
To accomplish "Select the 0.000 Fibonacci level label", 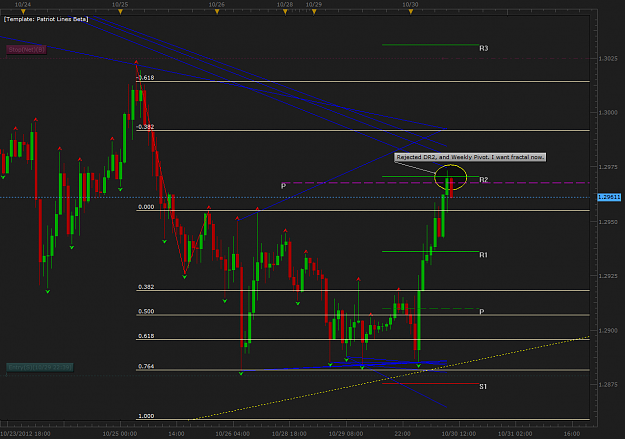I will click(146, 207).
